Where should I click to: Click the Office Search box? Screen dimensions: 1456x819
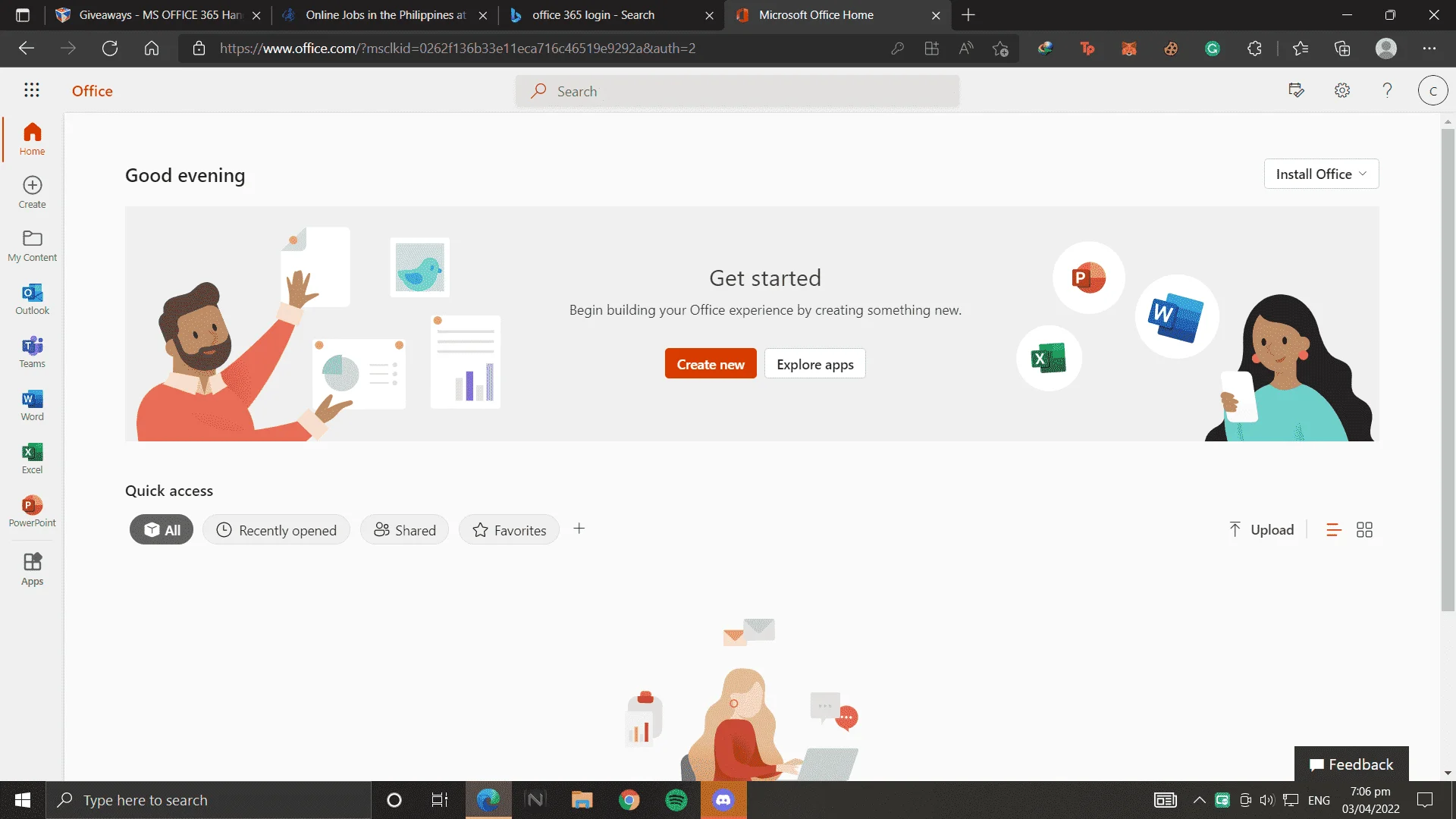coord(737,91)
